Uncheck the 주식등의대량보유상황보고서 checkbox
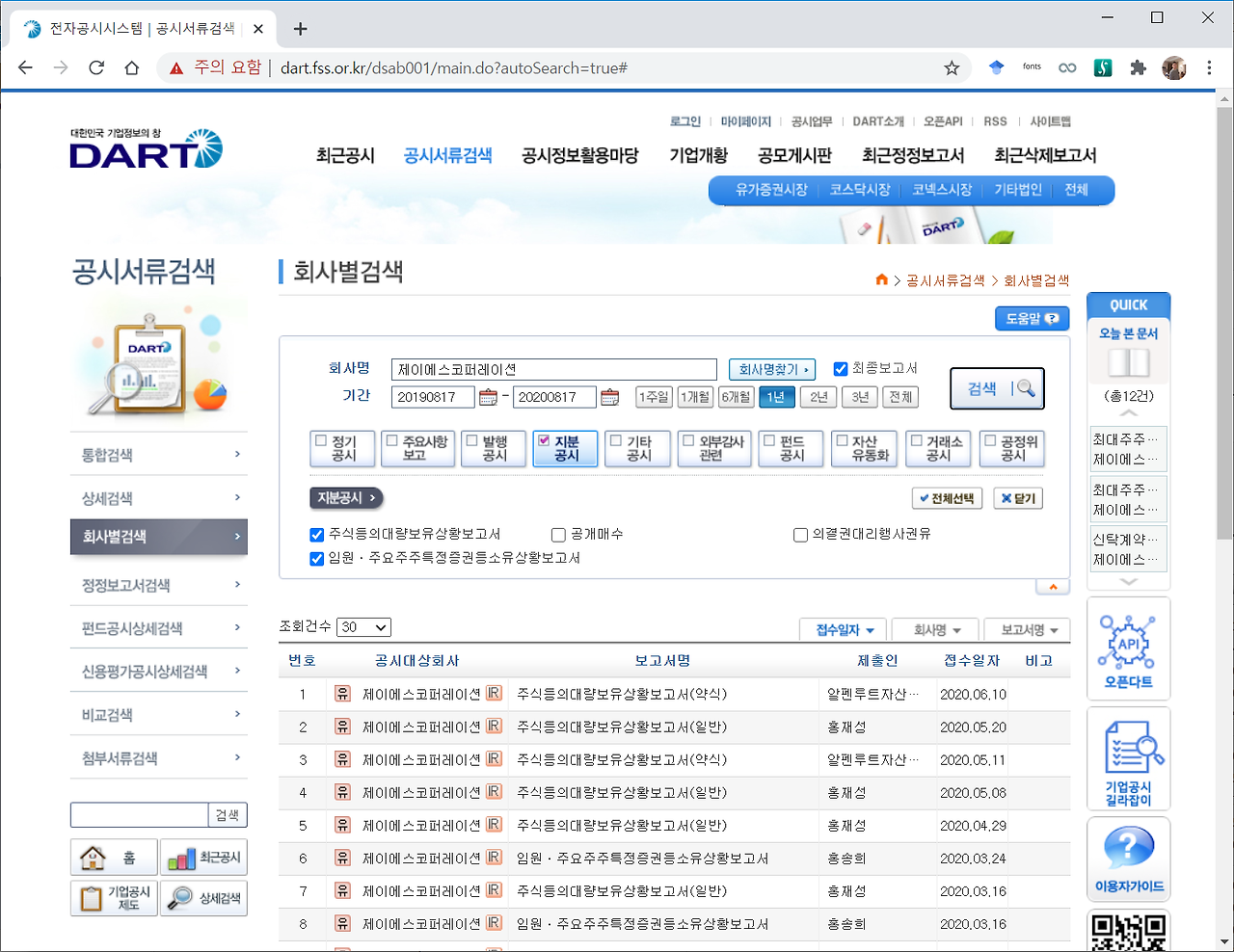Screen dimensions: 1234x952 316,534
